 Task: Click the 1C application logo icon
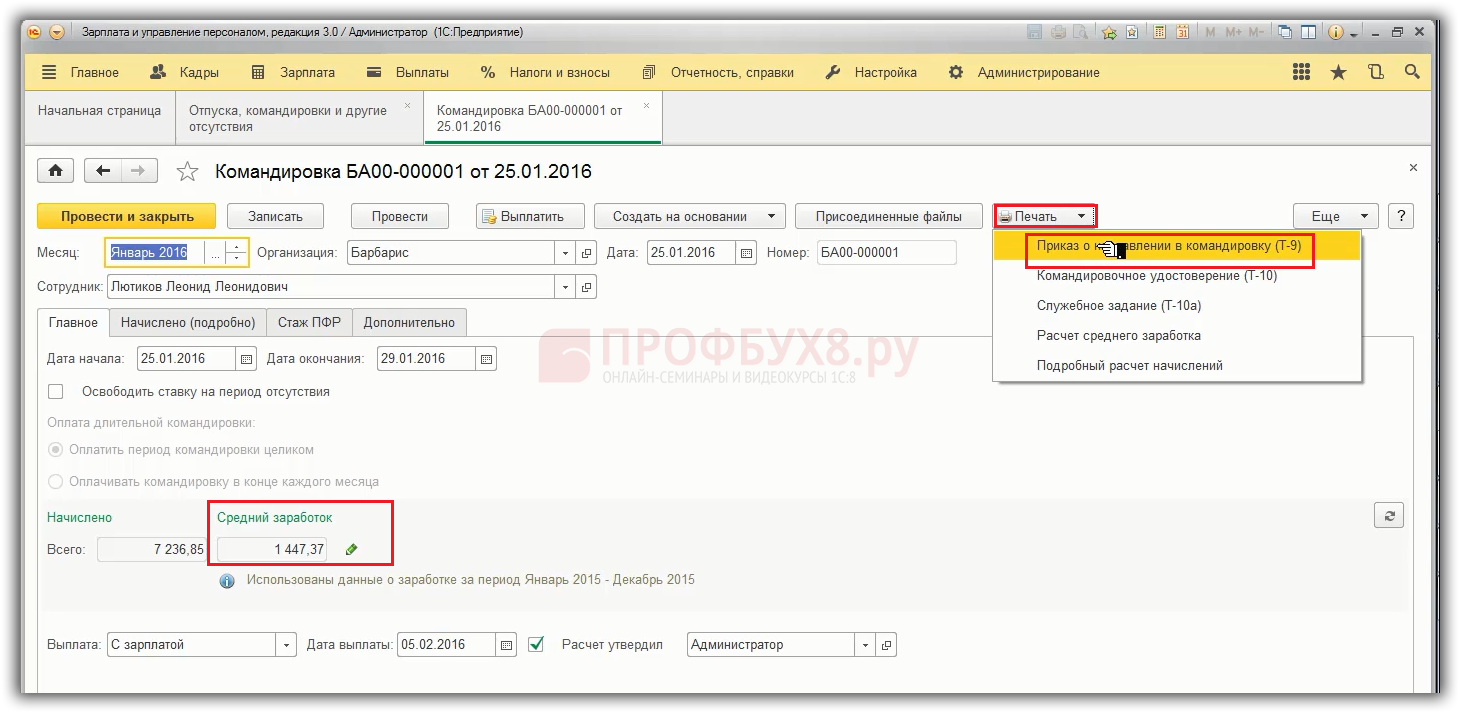click(x=34, y=32)
